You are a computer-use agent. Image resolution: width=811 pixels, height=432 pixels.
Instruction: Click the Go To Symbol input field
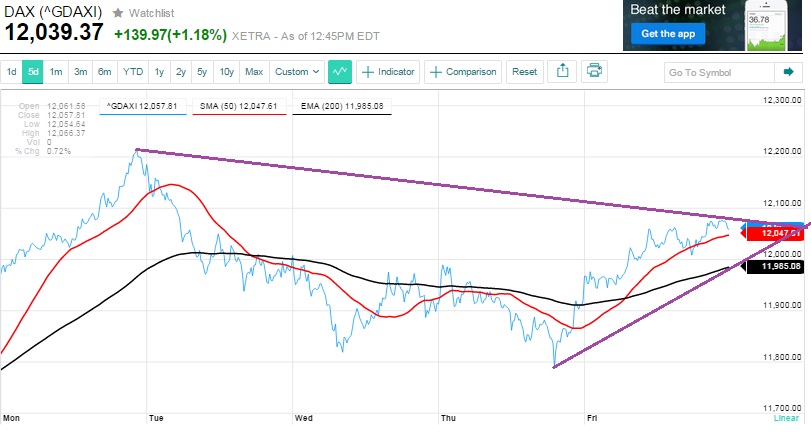pyautogui.click(x=720, y=72)
